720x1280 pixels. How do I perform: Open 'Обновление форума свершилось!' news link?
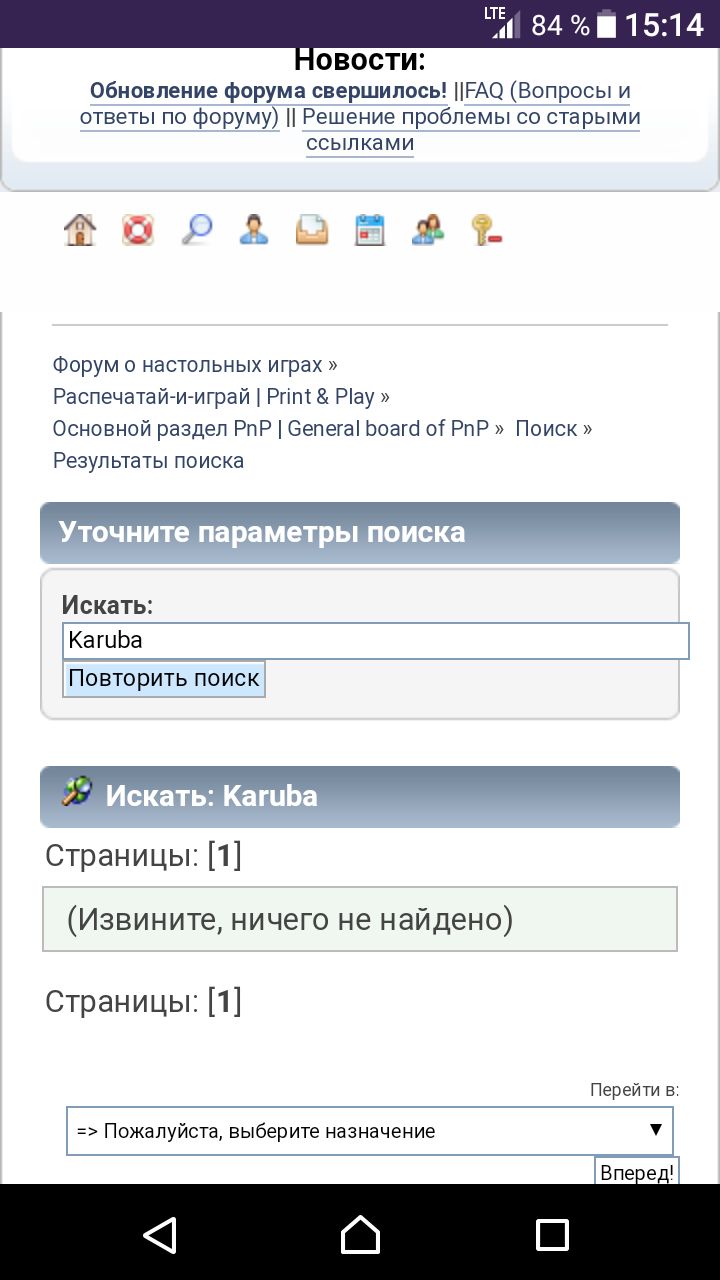[268, 91]
